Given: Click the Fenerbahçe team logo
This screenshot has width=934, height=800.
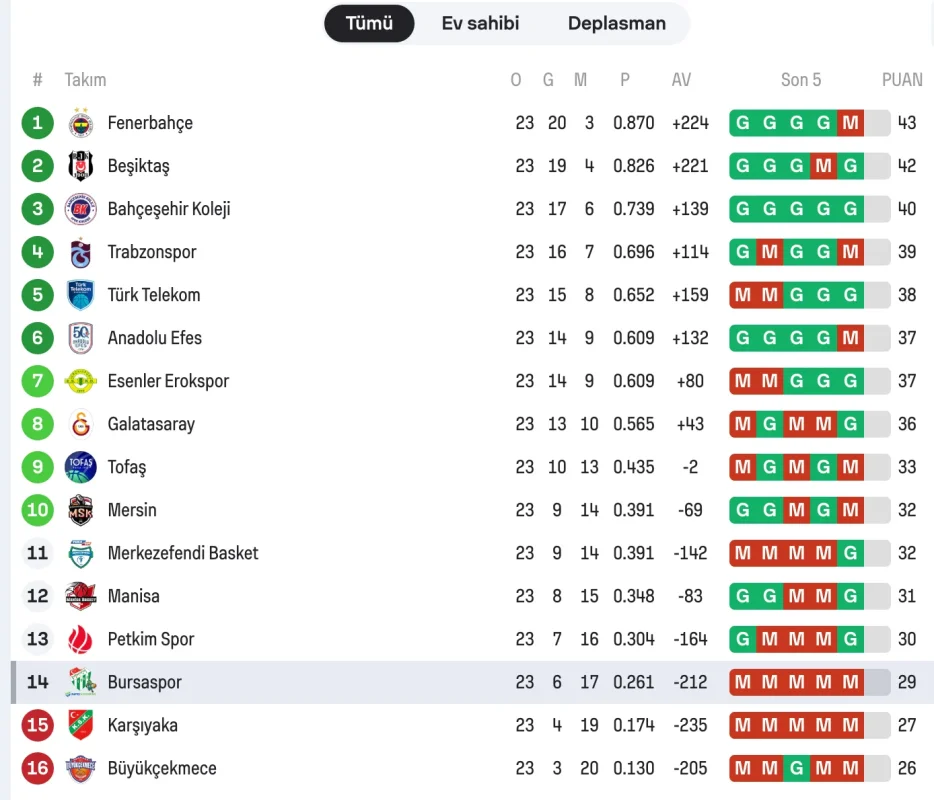Looking at the screenshot, I should click(x=81, y=123).
